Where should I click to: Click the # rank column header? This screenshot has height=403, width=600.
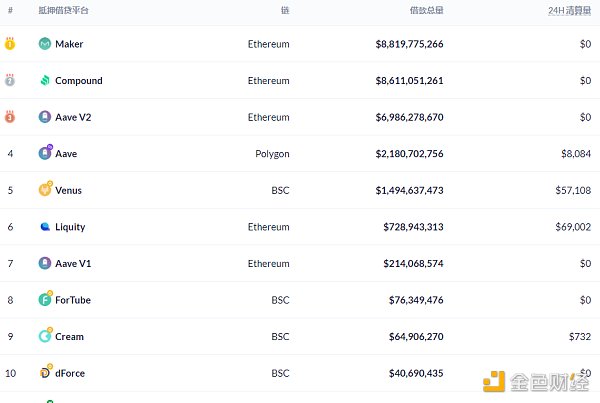tap(10, 9)
